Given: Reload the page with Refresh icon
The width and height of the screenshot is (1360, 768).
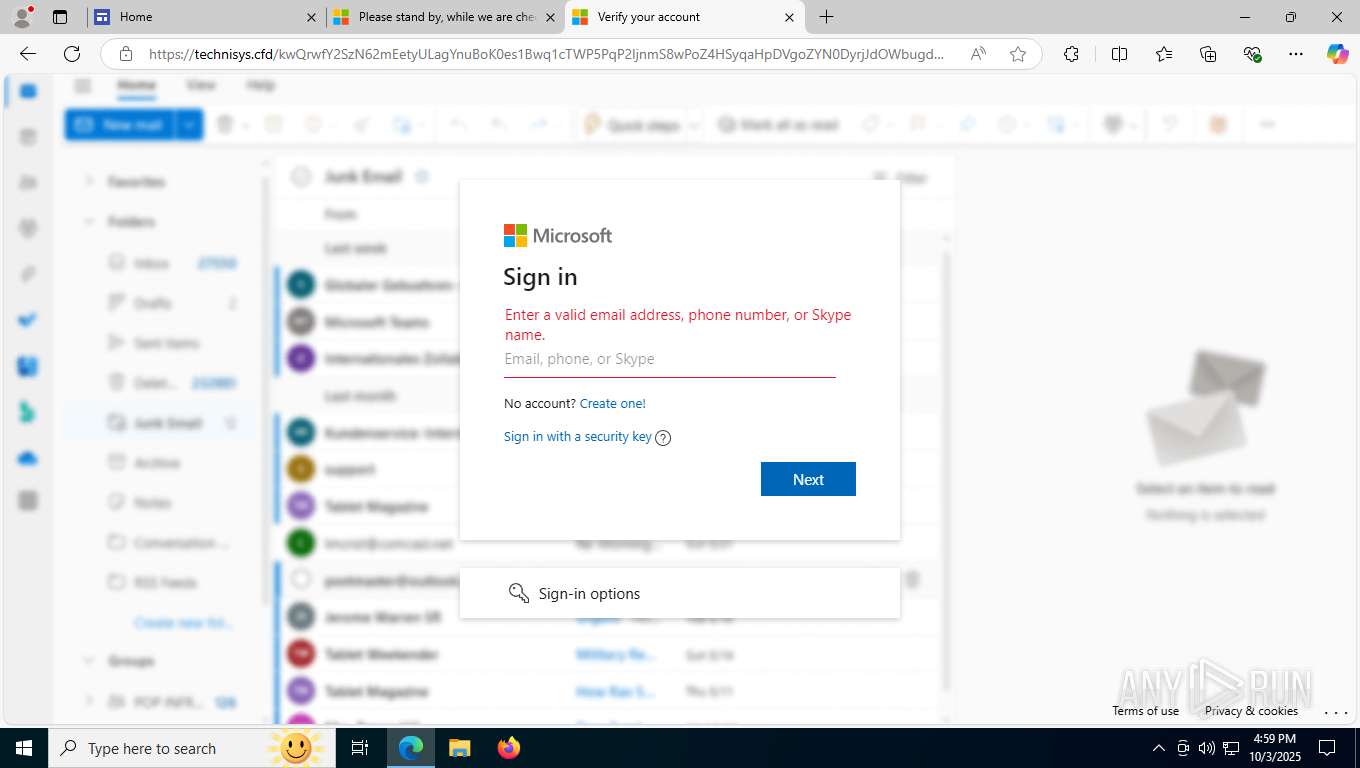Looking at the screenshot, I should pos(72,54).
